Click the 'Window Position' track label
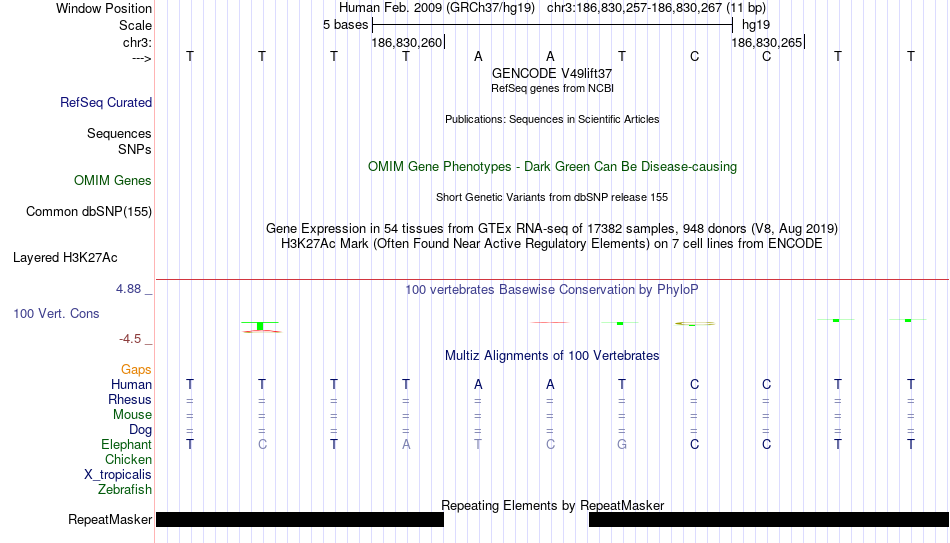 coord(104,8)
